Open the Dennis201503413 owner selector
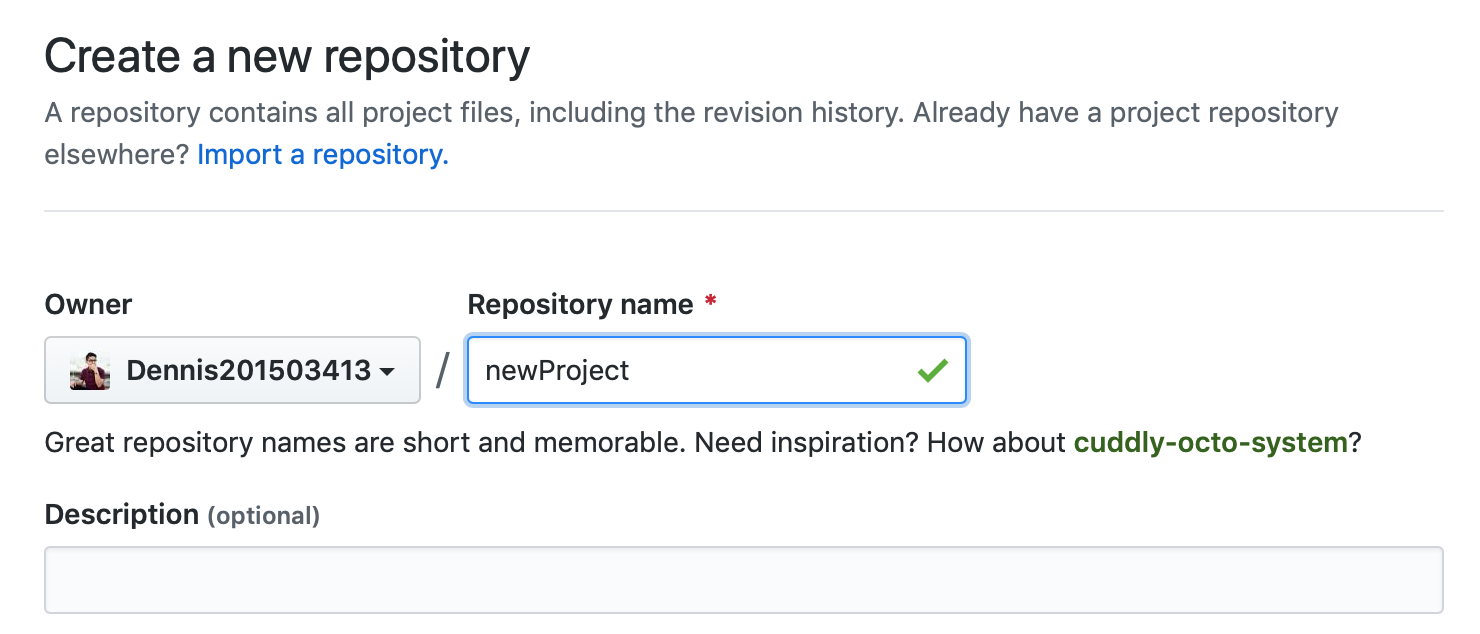Image resolution: width=1480 pixels, height=634 pixels. click(232, 370)
